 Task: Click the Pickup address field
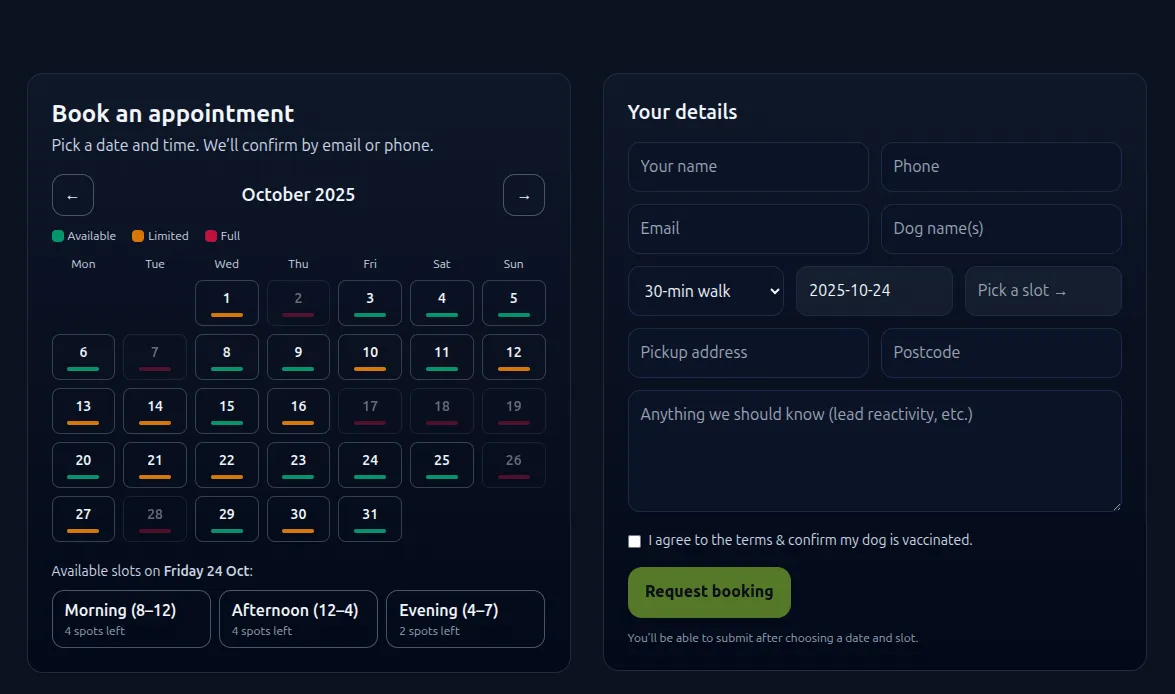[748, 353]
